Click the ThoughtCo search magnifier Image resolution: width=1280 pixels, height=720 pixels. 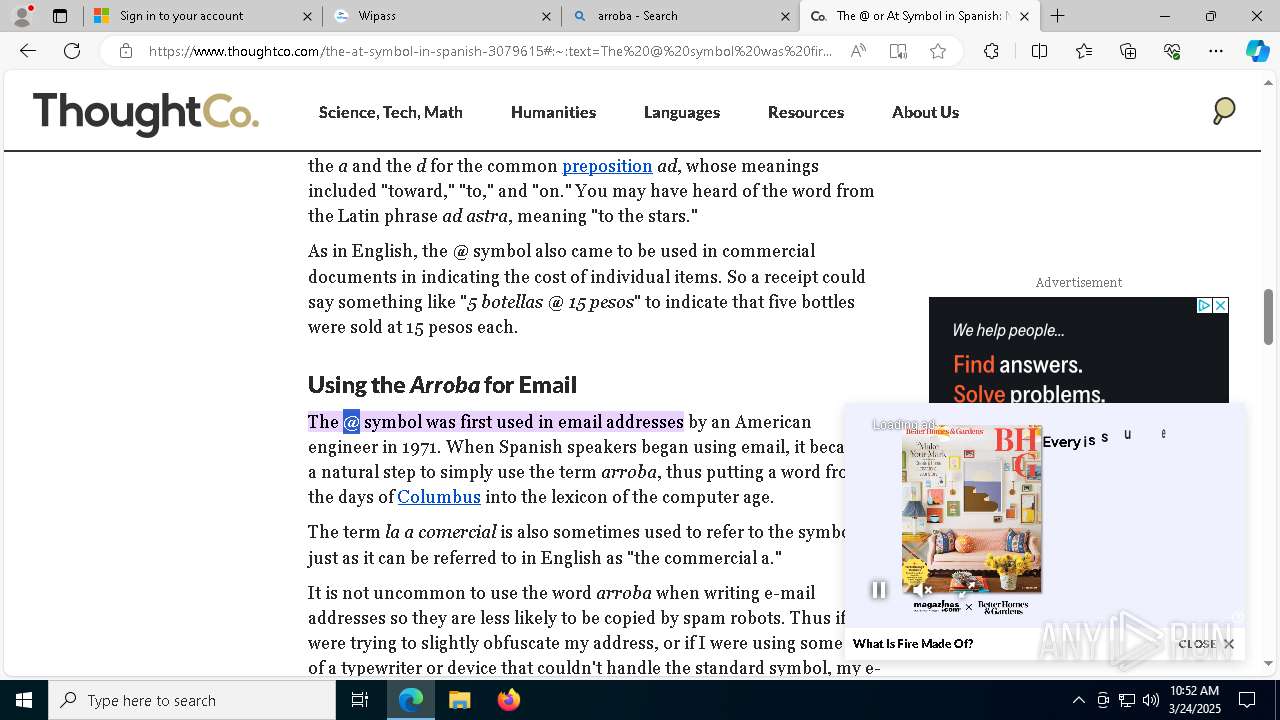(x=1223, y=111)
